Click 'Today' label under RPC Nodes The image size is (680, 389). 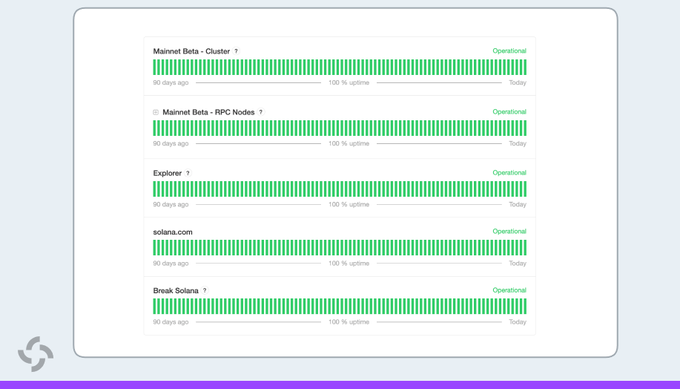point(517,144)
